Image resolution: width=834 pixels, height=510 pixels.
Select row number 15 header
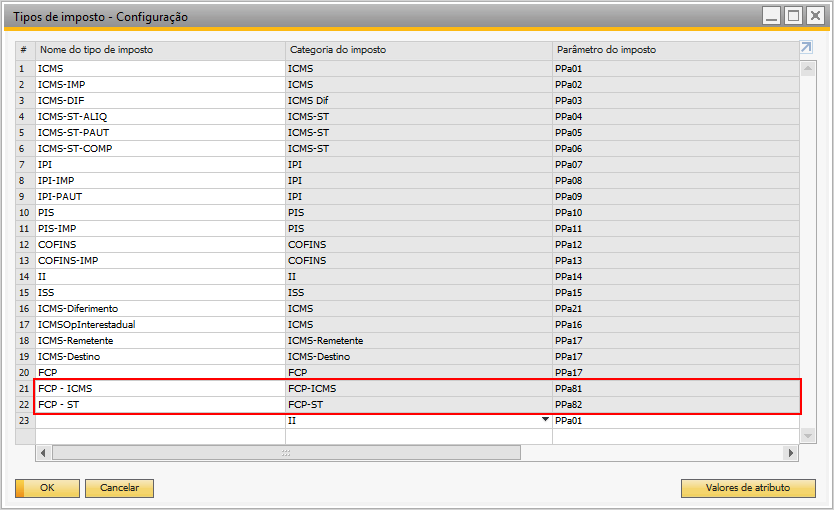(x=25, y=292)
